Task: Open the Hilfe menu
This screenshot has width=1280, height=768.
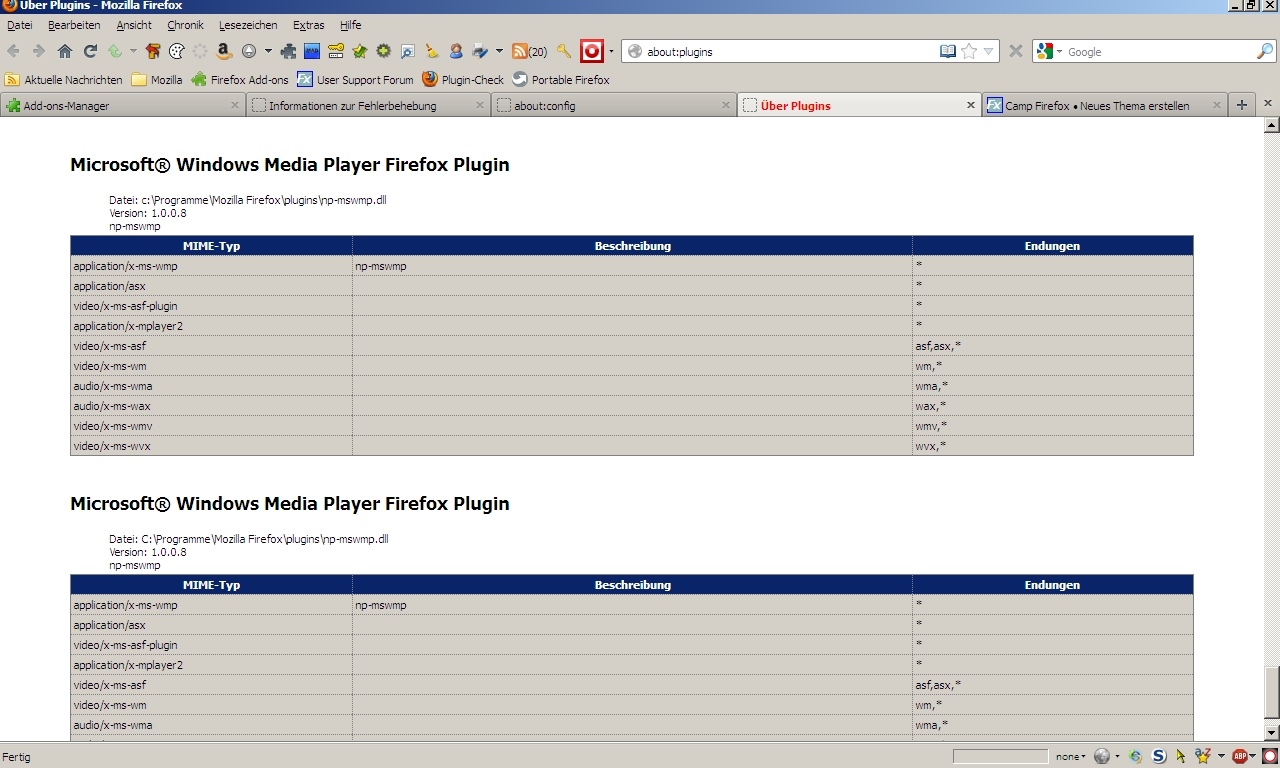Action: [350, 25]
